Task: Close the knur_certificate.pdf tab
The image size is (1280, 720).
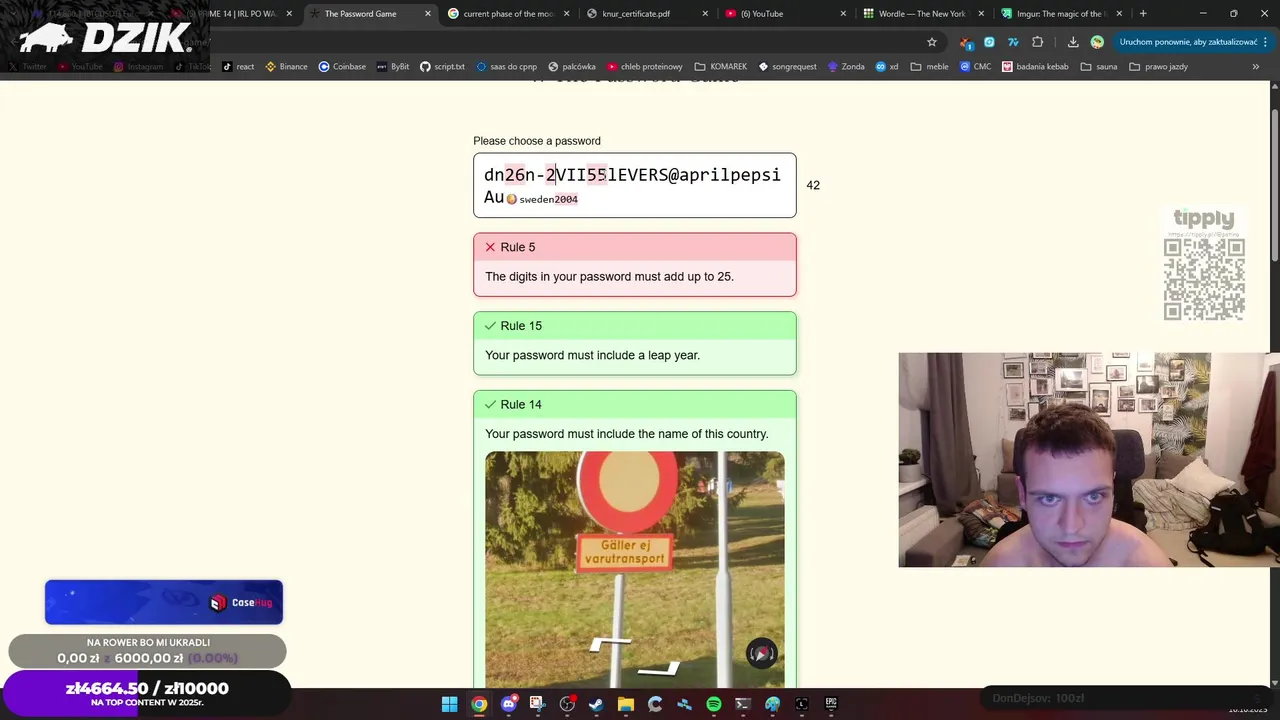Action: (x=705, y=14)
